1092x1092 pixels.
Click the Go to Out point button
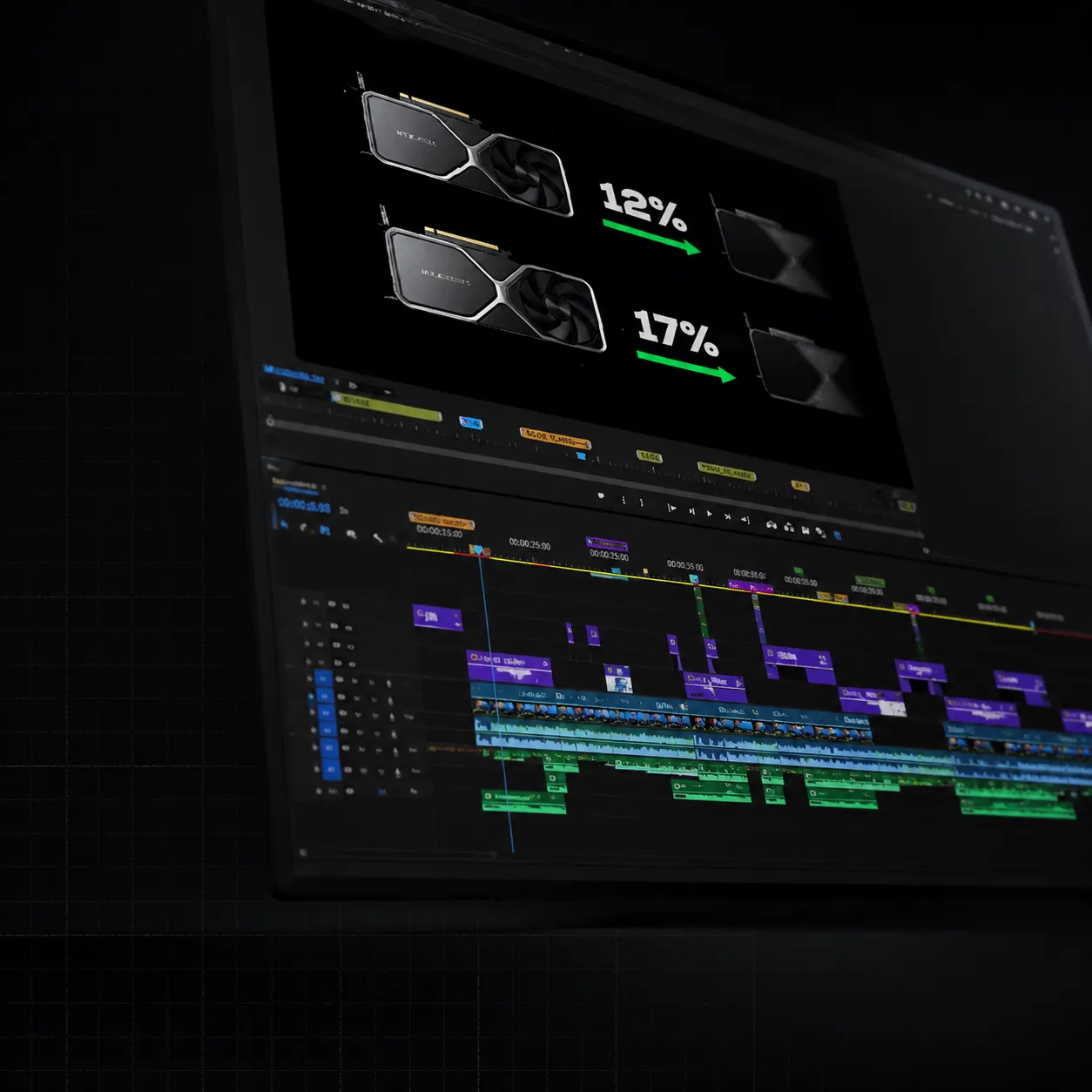[745, 519]
